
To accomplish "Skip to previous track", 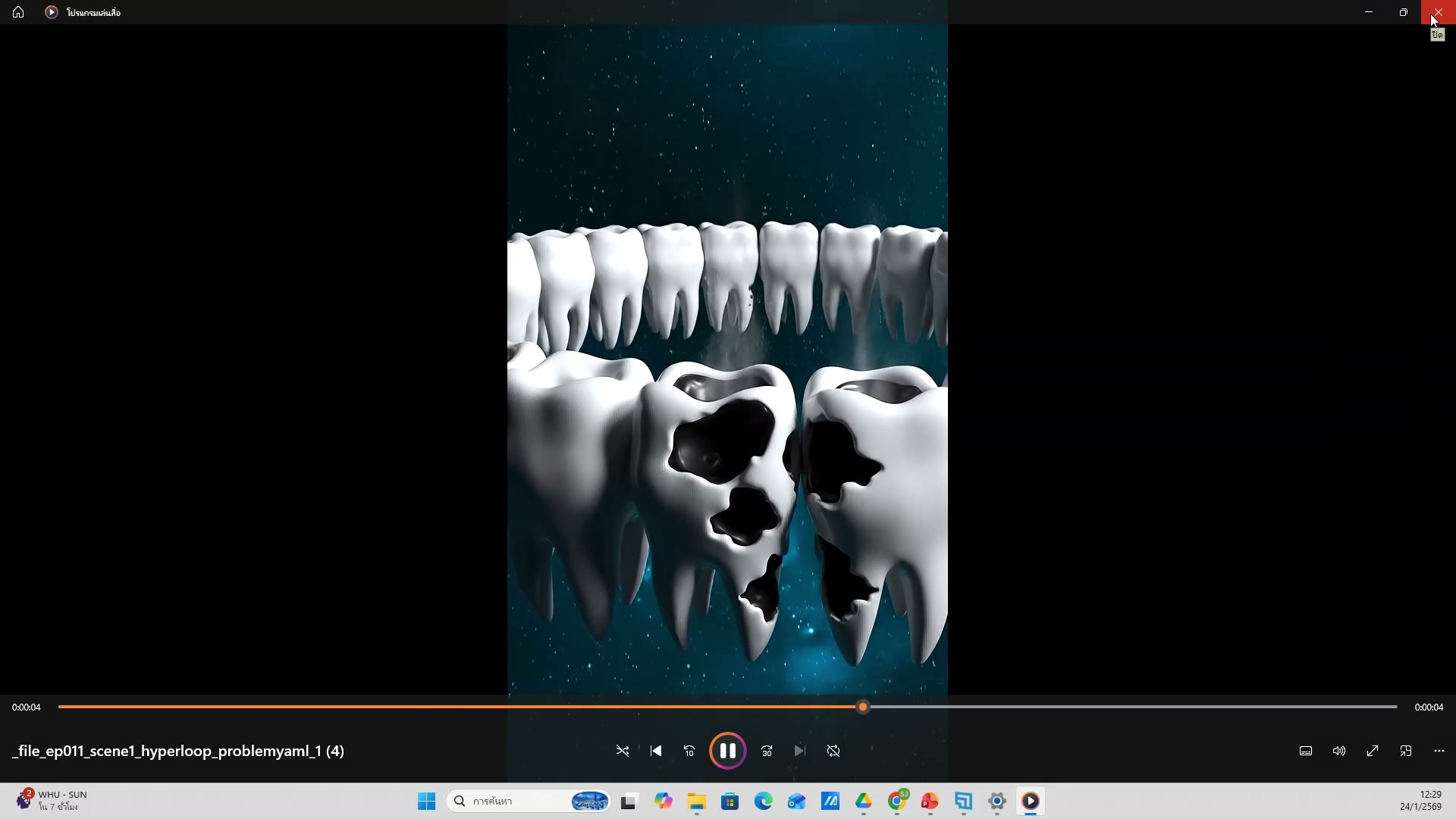I will coord(656,751).
